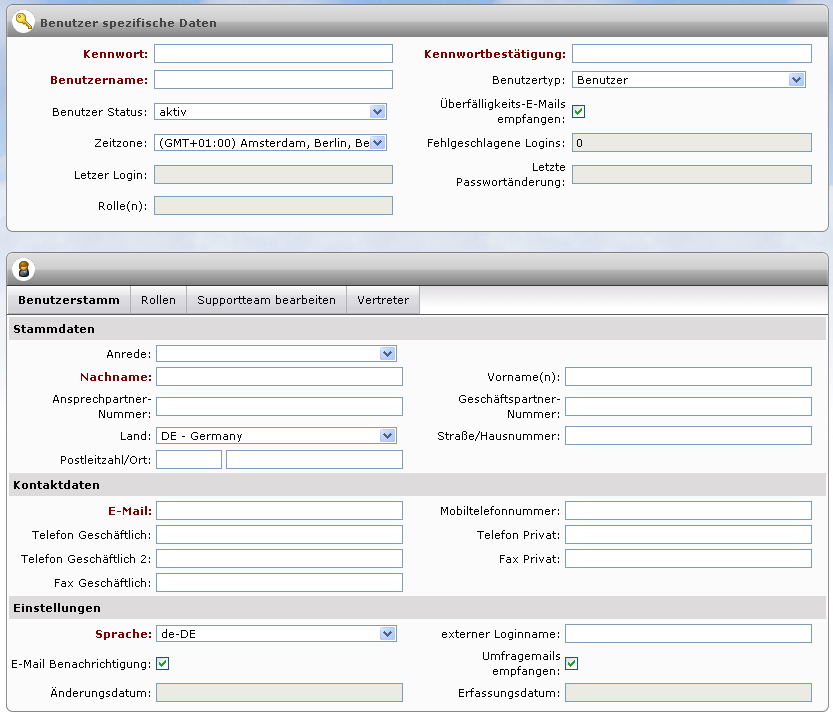
Task: Click the Letzte Passwortänderung field
Action: (x=692, y=175)
